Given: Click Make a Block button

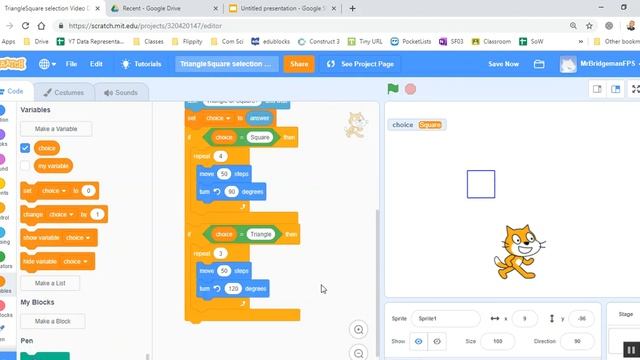Looking at the screenshot, I should pyautogui.click(x=53, y=321).
